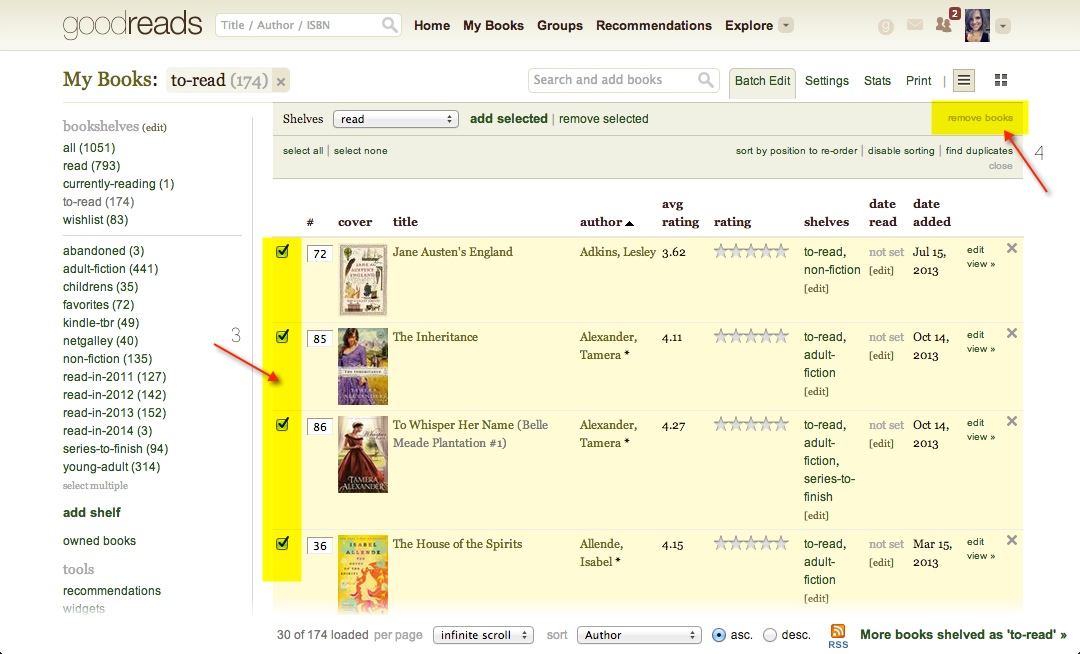1080x654 pixels.
Task: Click the search magnifier in book search
Action: [x=392, y=25]
